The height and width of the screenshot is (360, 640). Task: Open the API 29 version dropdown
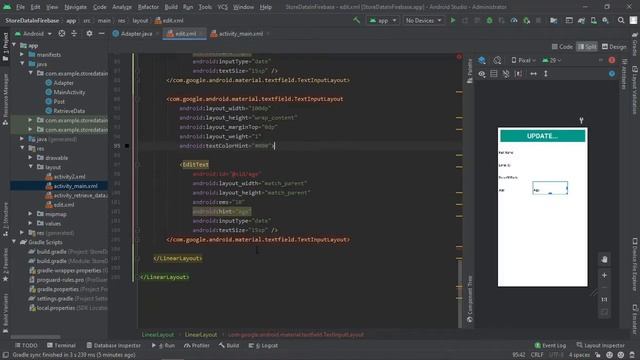552,60
